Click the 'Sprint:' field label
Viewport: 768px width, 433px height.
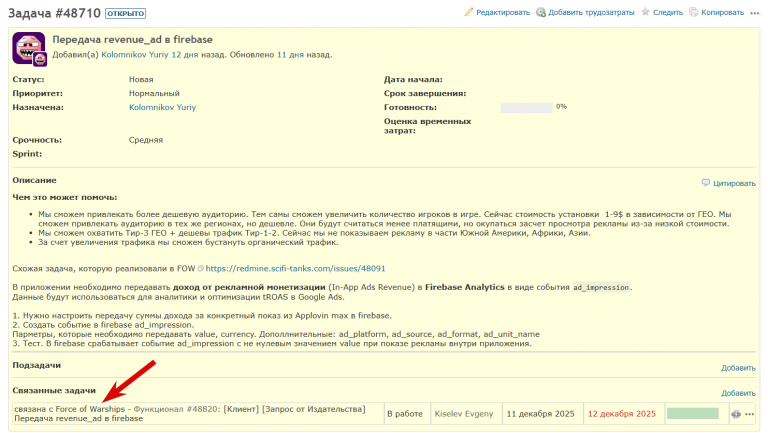[27, 154]
